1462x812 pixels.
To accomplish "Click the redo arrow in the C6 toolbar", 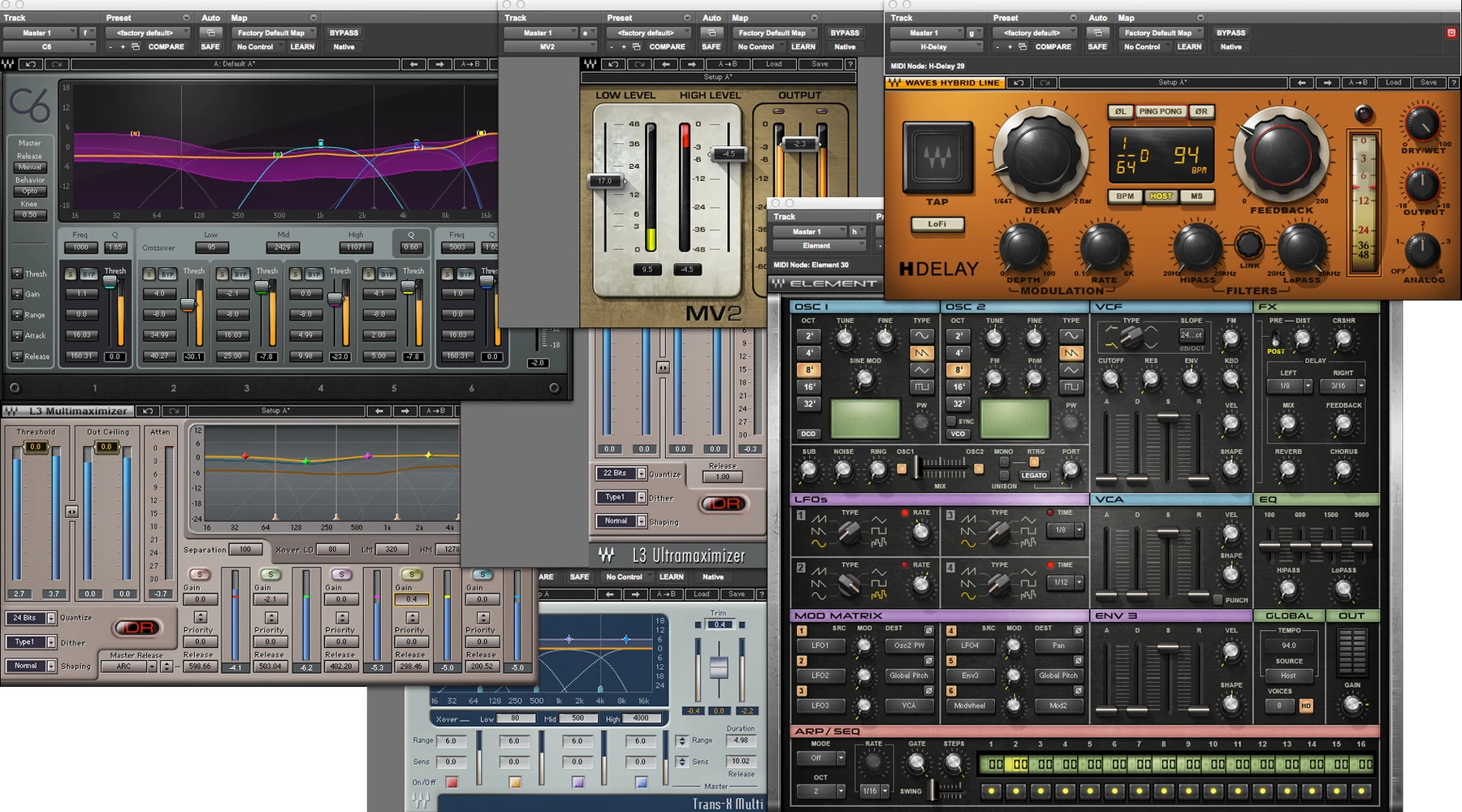I will (57, 64).
